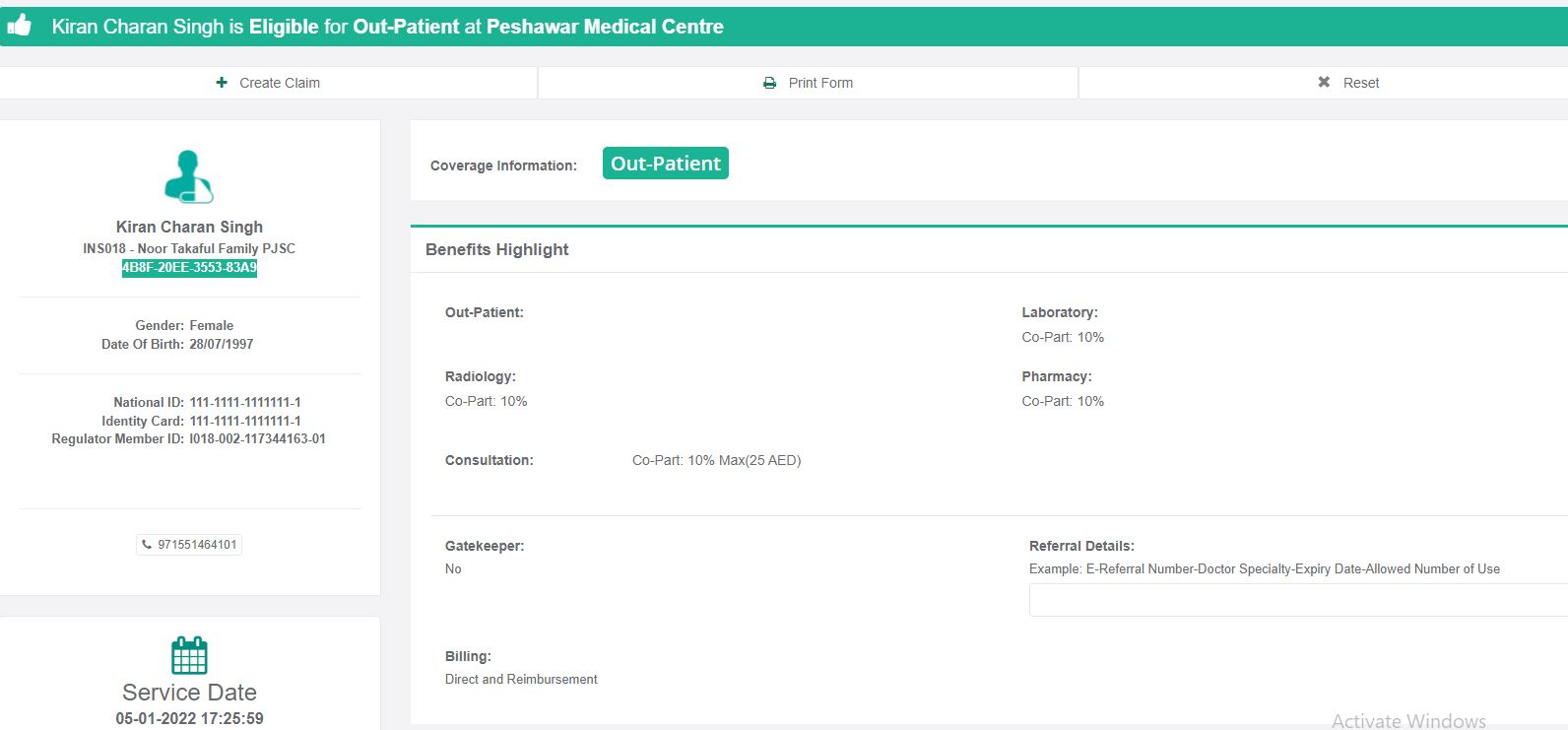
Task: Click the phone icon next to 971551464101
Action: pos(147,545)
